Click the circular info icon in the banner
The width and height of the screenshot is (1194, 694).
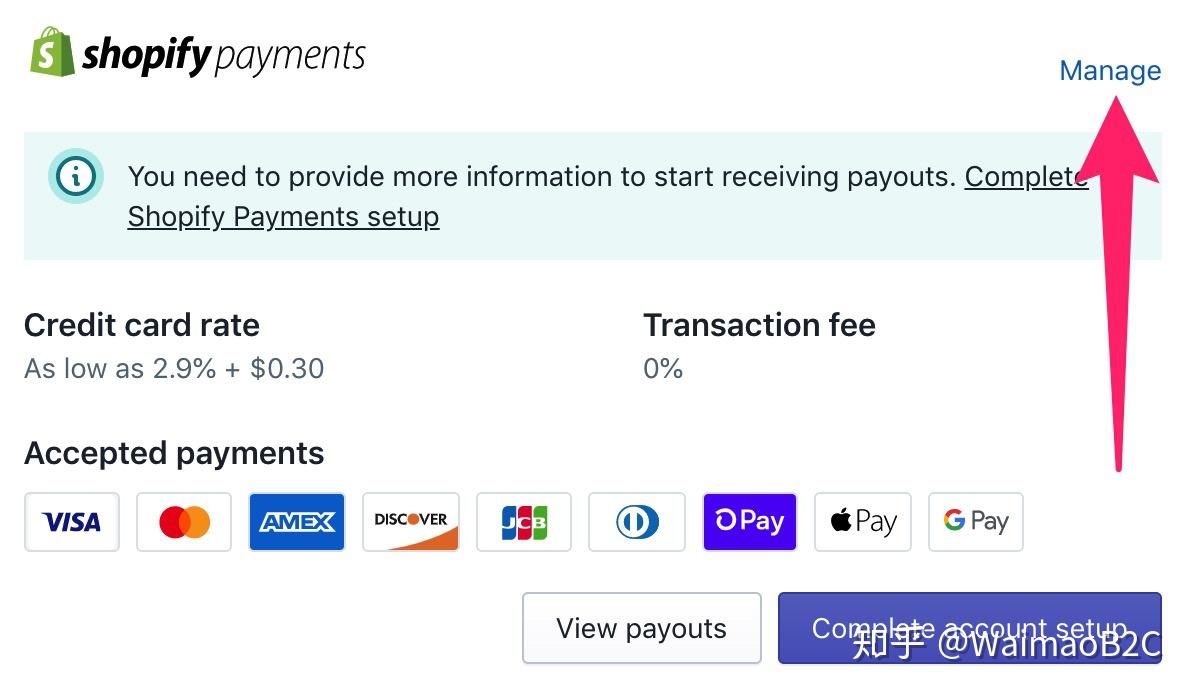tap(76, 176)
